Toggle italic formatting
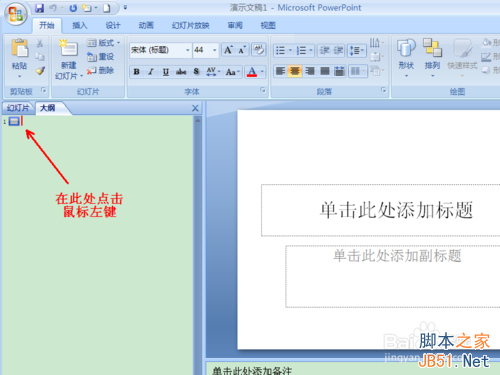 [x=151, y=72]
